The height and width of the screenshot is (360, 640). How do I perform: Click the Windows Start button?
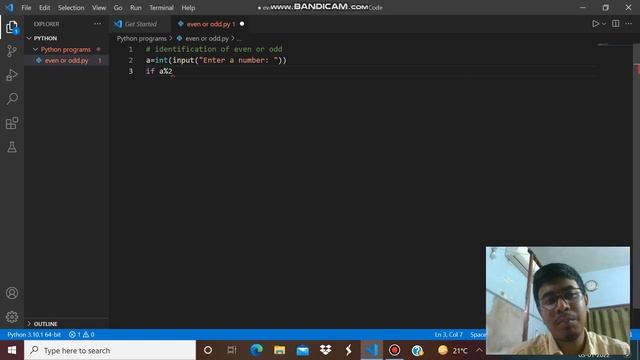click(x=12, y=350)
